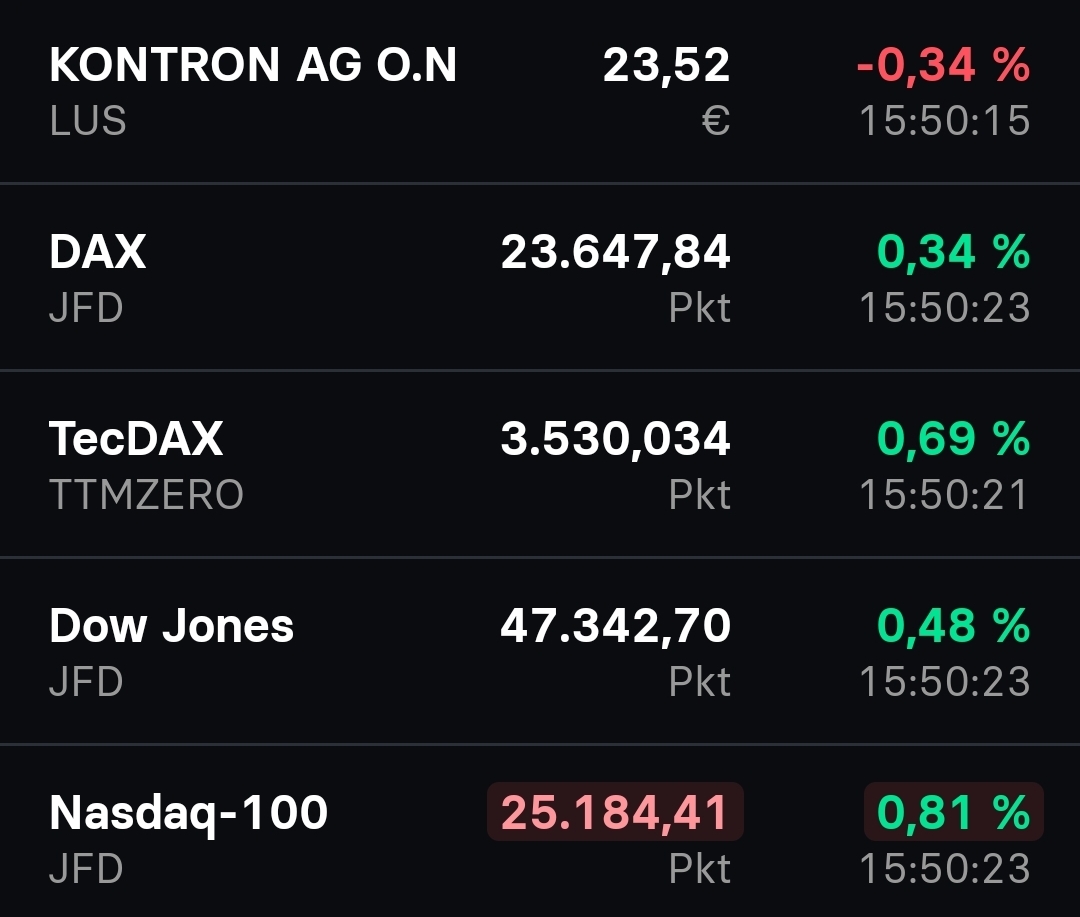Open the TecDAX index entry
The image size is (1080, 917).
coord(136,439)
